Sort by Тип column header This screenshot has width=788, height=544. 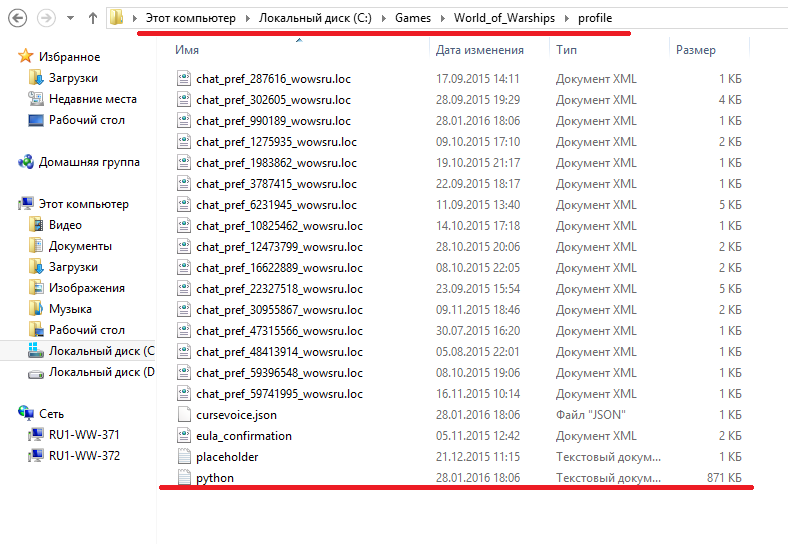coord(566,50)
